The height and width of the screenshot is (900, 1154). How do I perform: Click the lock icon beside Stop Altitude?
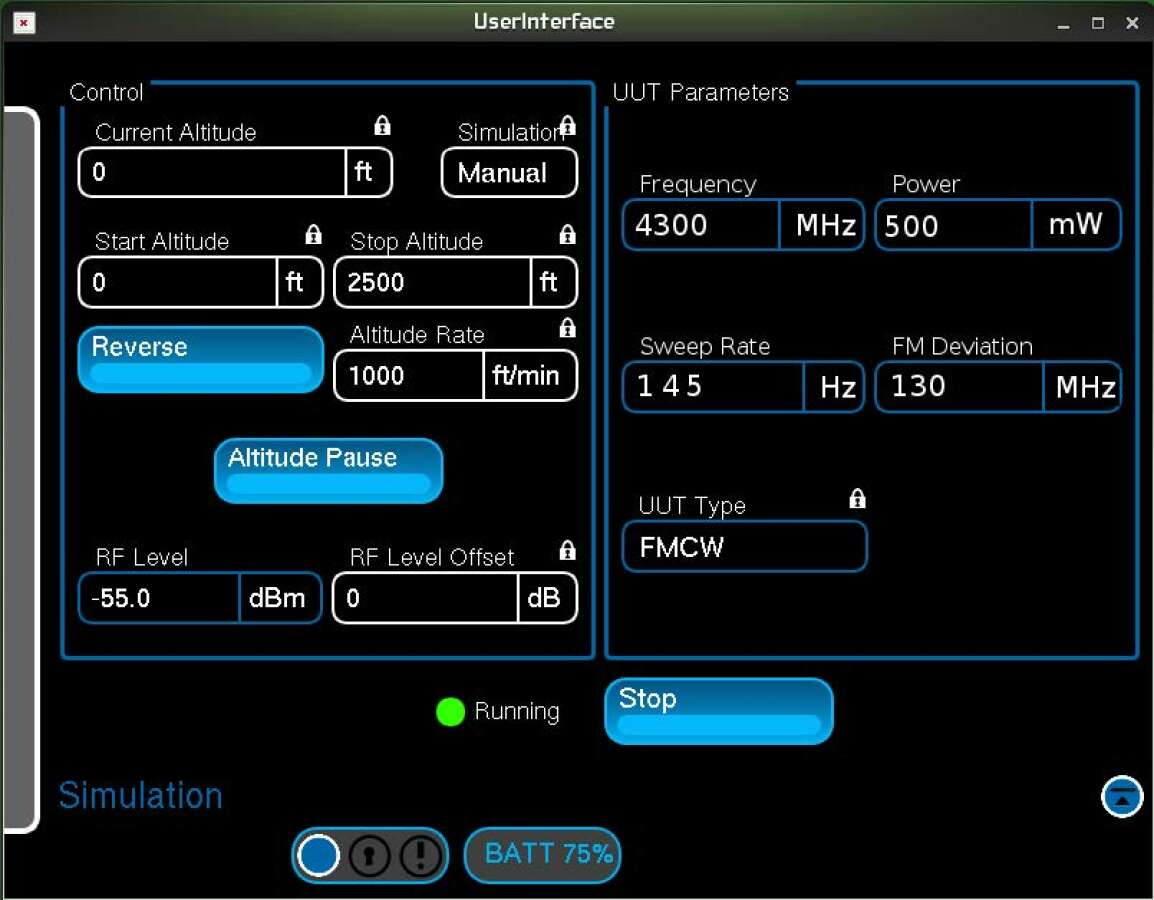pos(567,235)
